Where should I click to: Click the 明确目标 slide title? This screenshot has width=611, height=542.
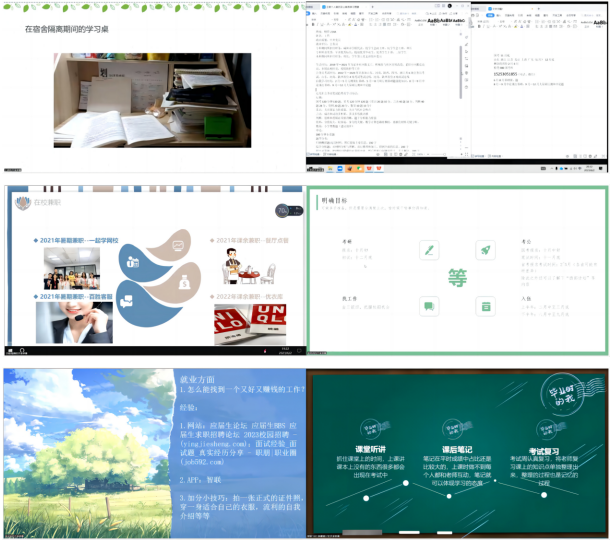pos(334,200)
